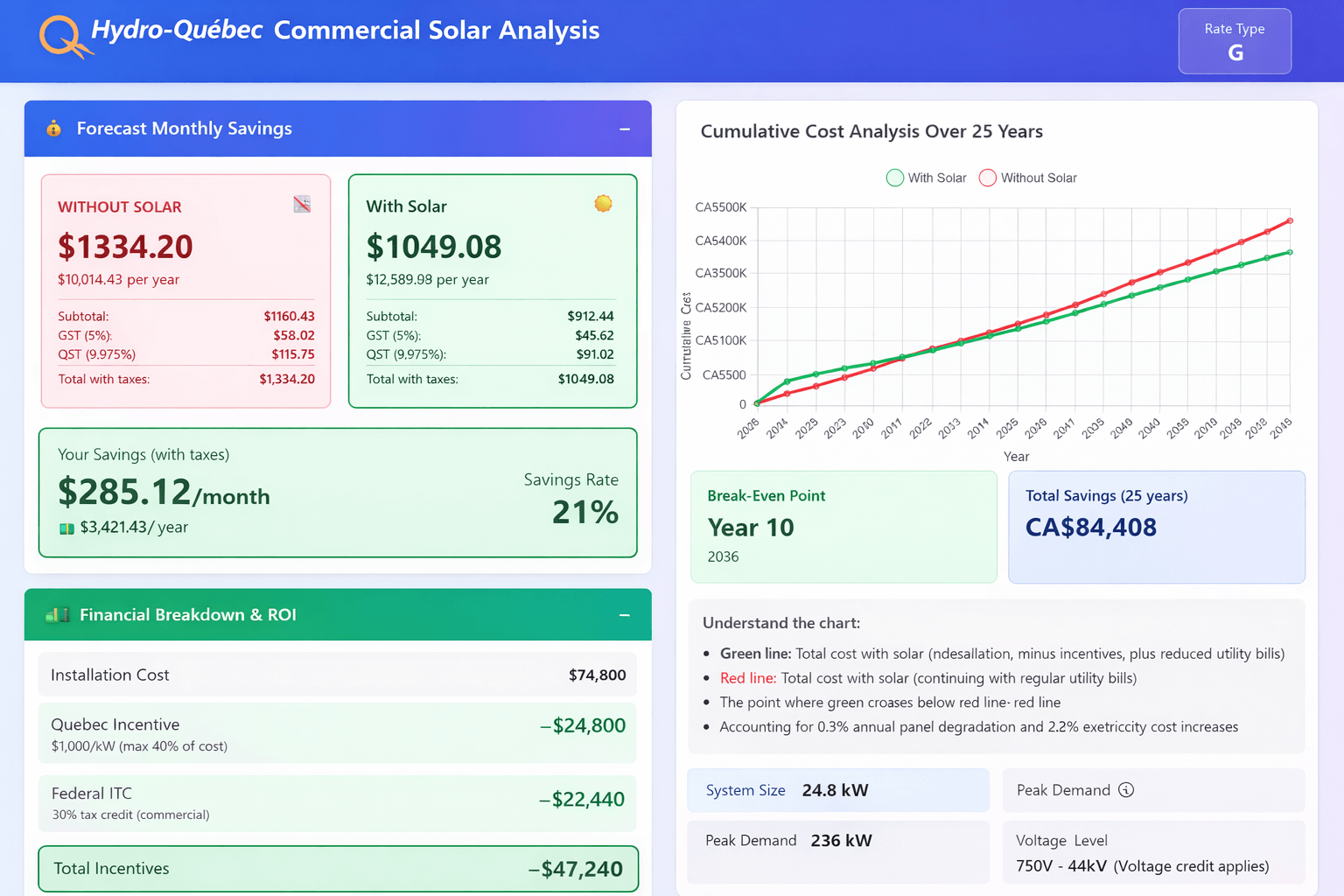Click the '$1,000/kW (max 40% of cost)' note

[139, 746]
